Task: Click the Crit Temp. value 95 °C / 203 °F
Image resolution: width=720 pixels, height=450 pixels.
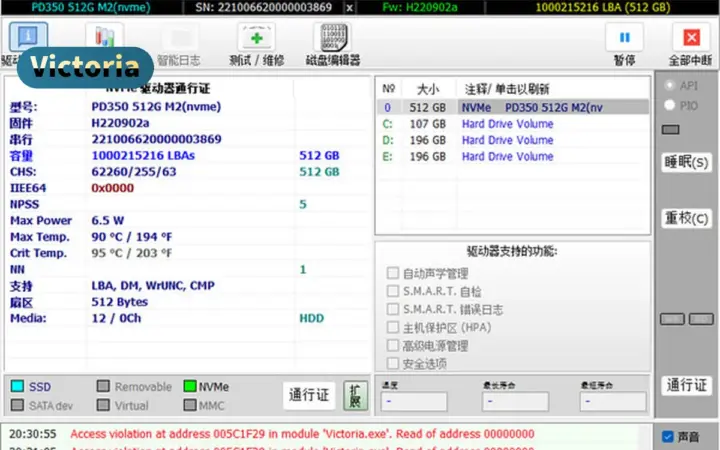Action: (131, 253)
